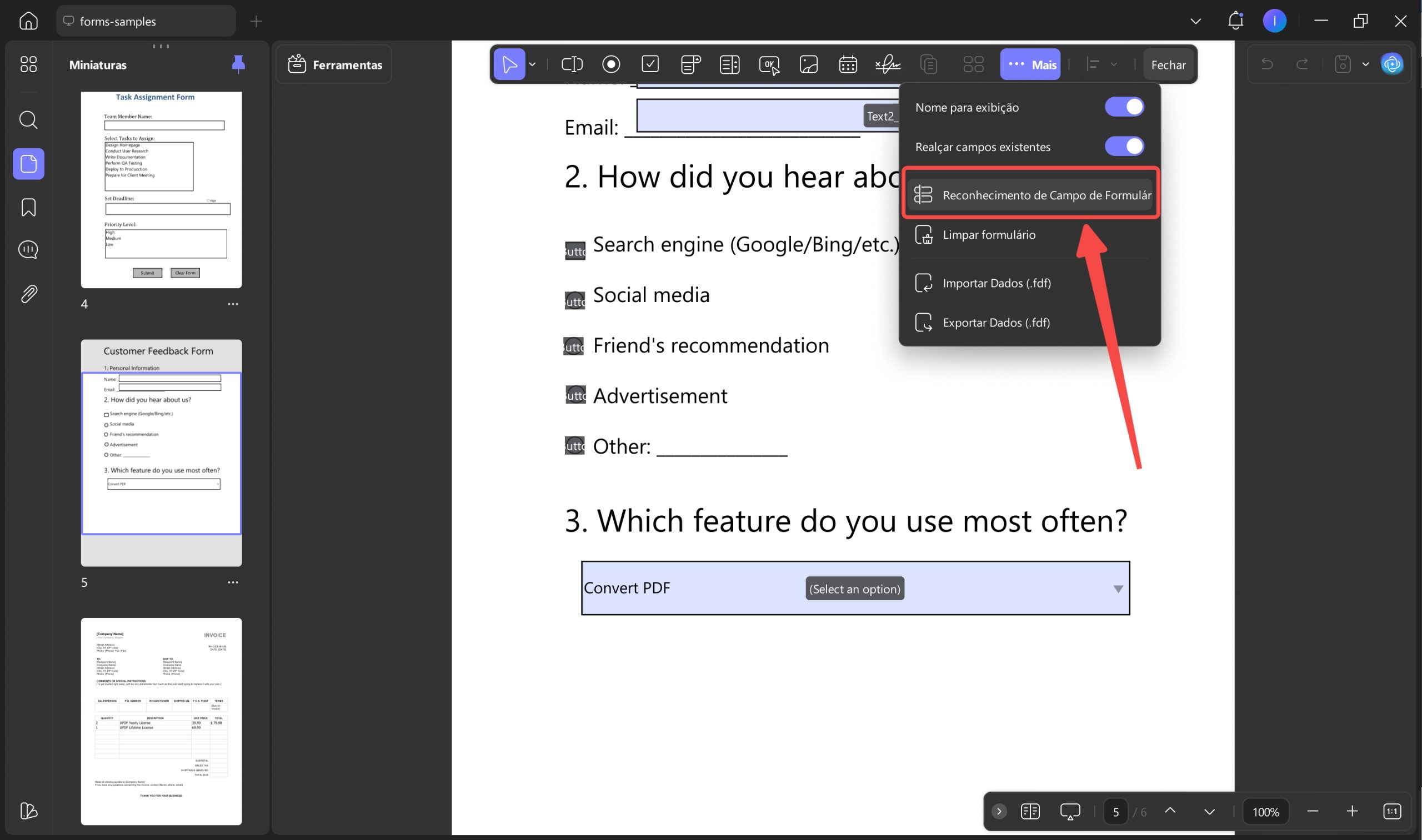Click the Social media radio button
This screenshot has width=1422, height=840.
(574, 300)
